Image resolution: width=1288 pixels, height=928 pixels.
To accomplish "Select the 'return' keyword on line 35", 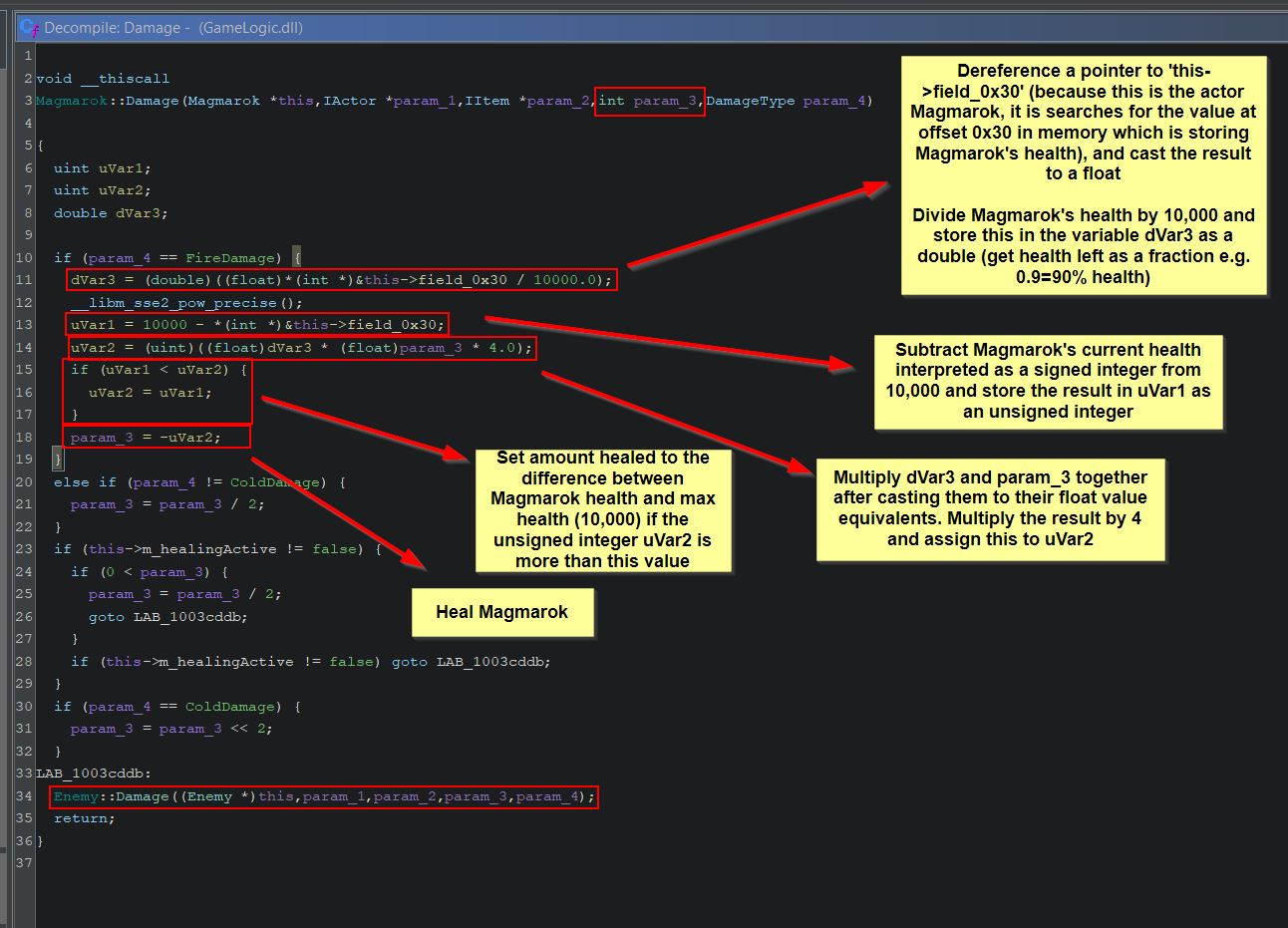I will (x=80, y=818).
